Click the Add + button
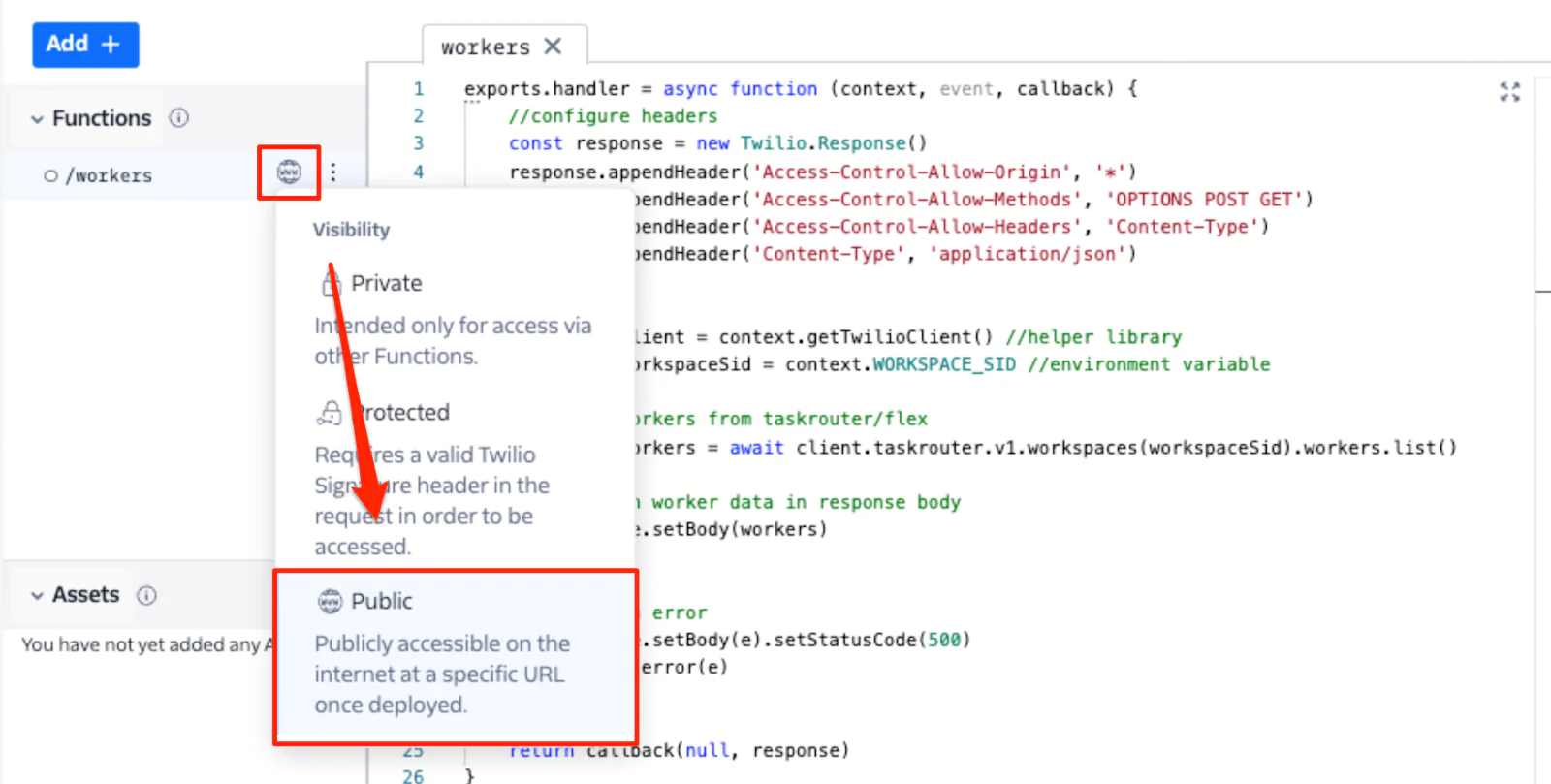The image size is (1551, 784). coord(85,45)
